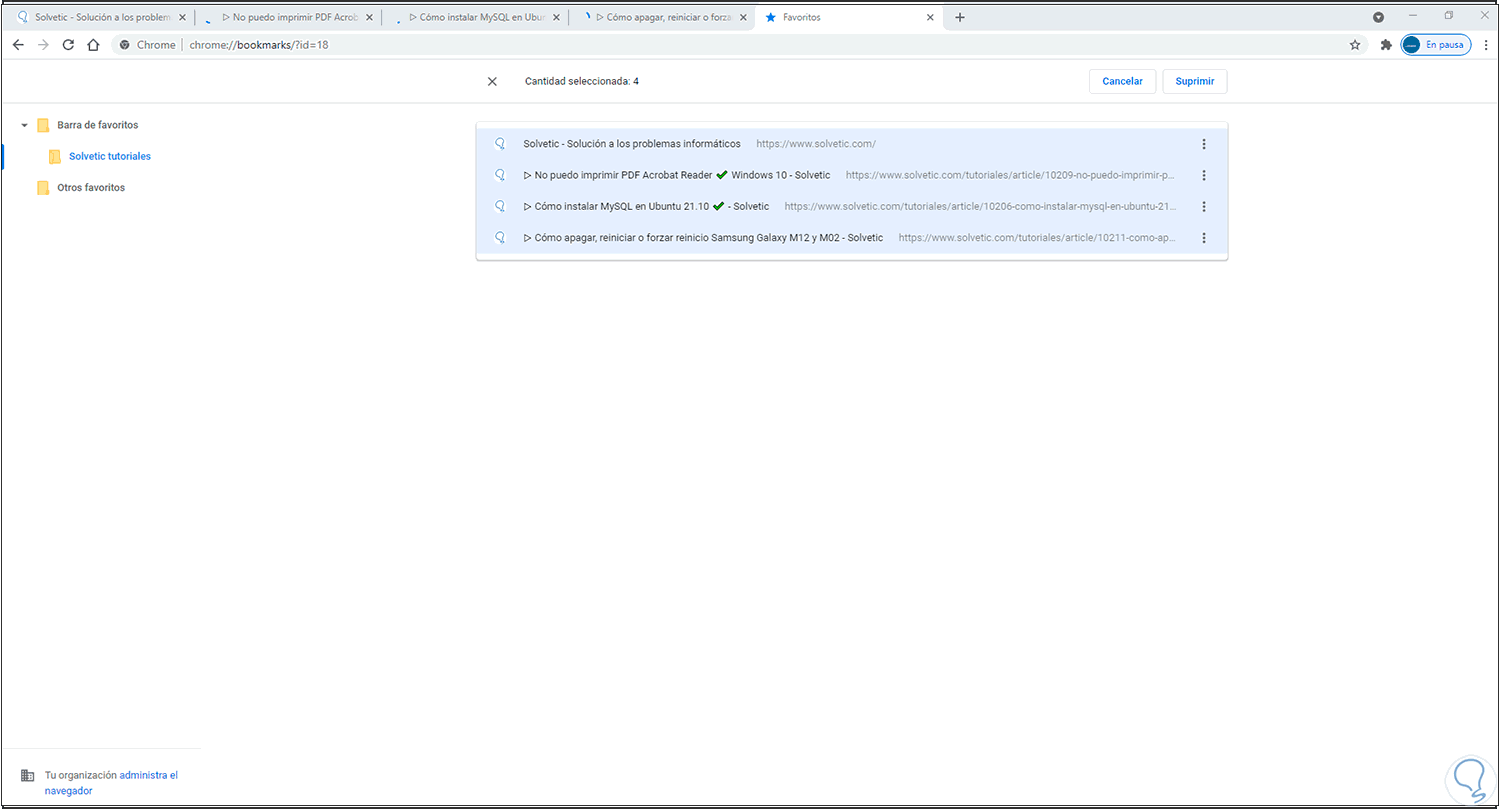Click the Suprimir button
This screenshot has height=809, width=1500.
1195,82
